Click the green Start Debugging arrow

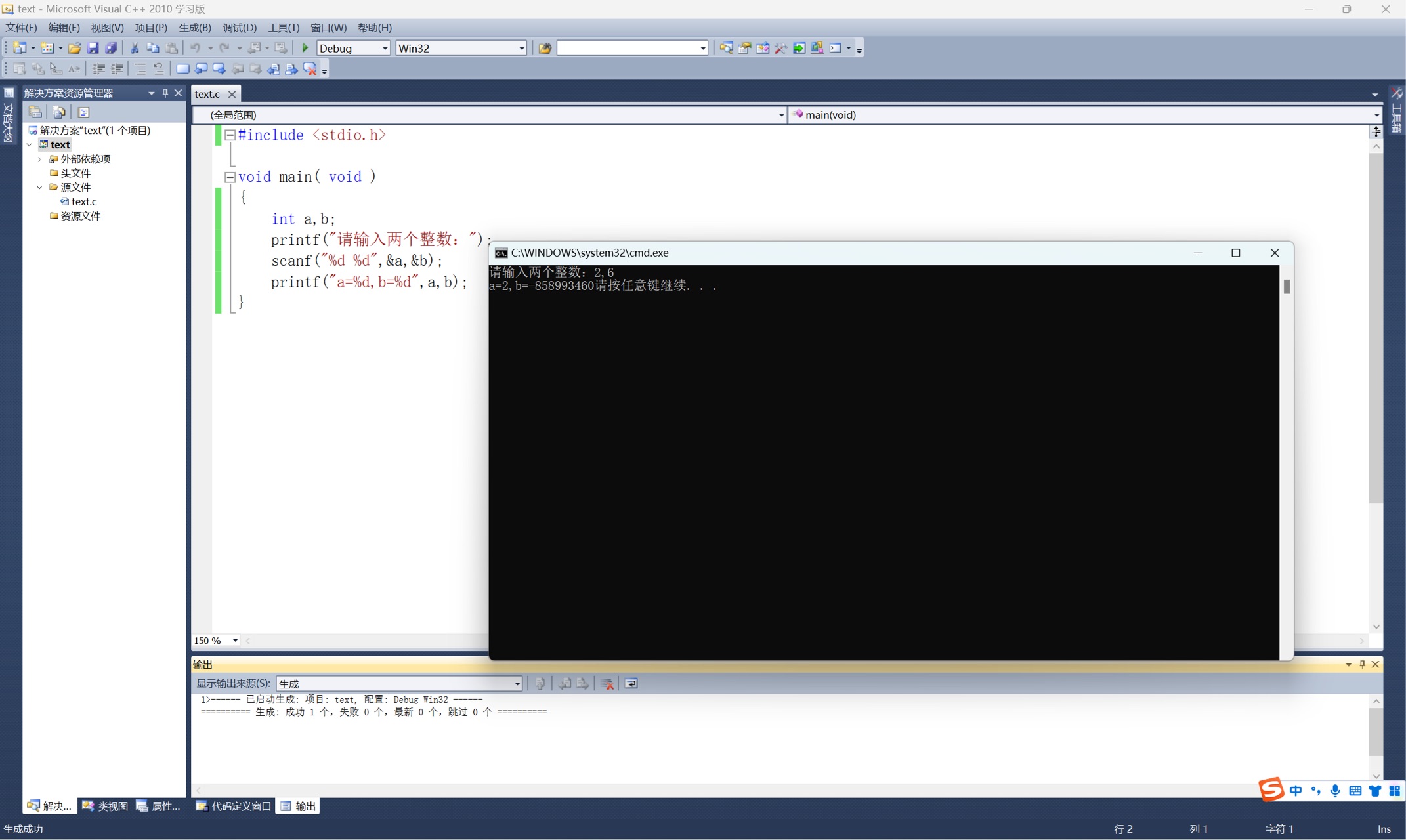click(305, 48)
